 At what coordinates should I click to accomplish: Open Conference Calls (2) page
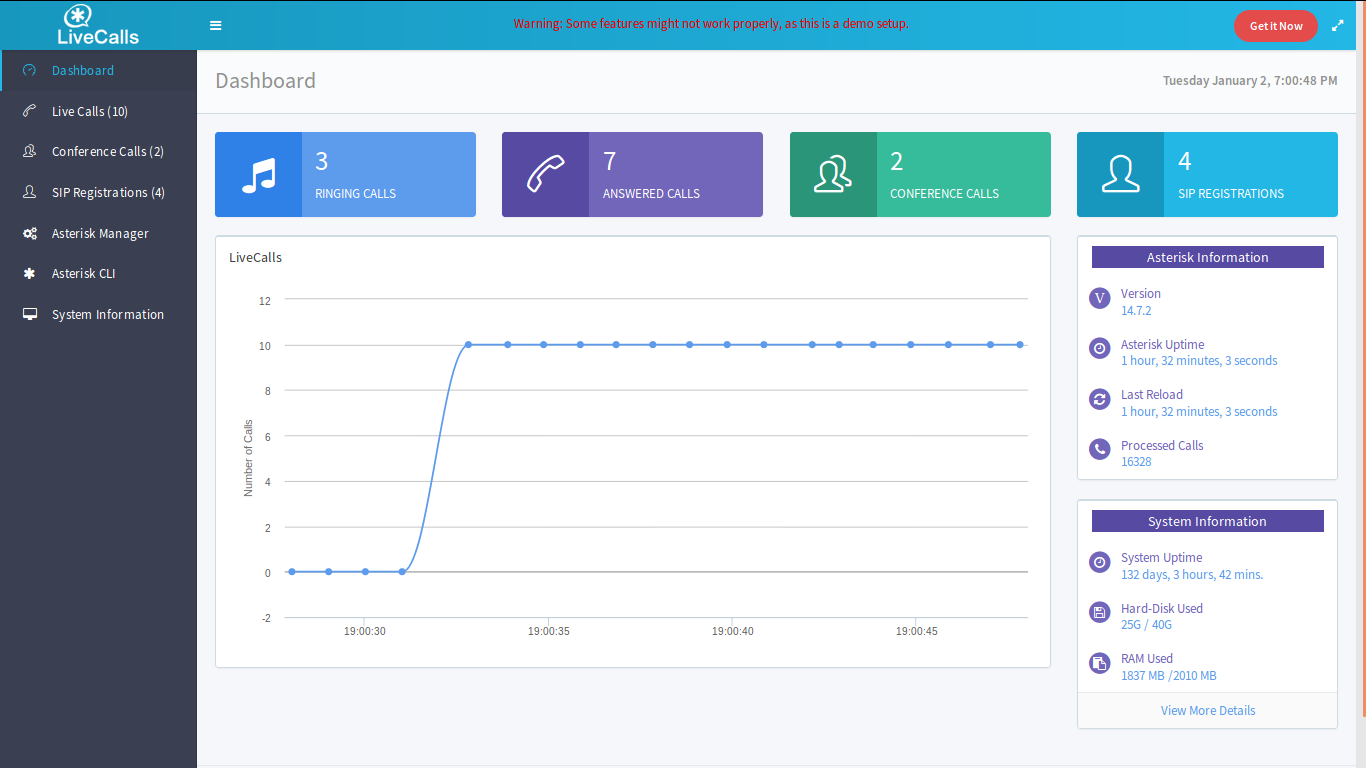tap(99, 151)
